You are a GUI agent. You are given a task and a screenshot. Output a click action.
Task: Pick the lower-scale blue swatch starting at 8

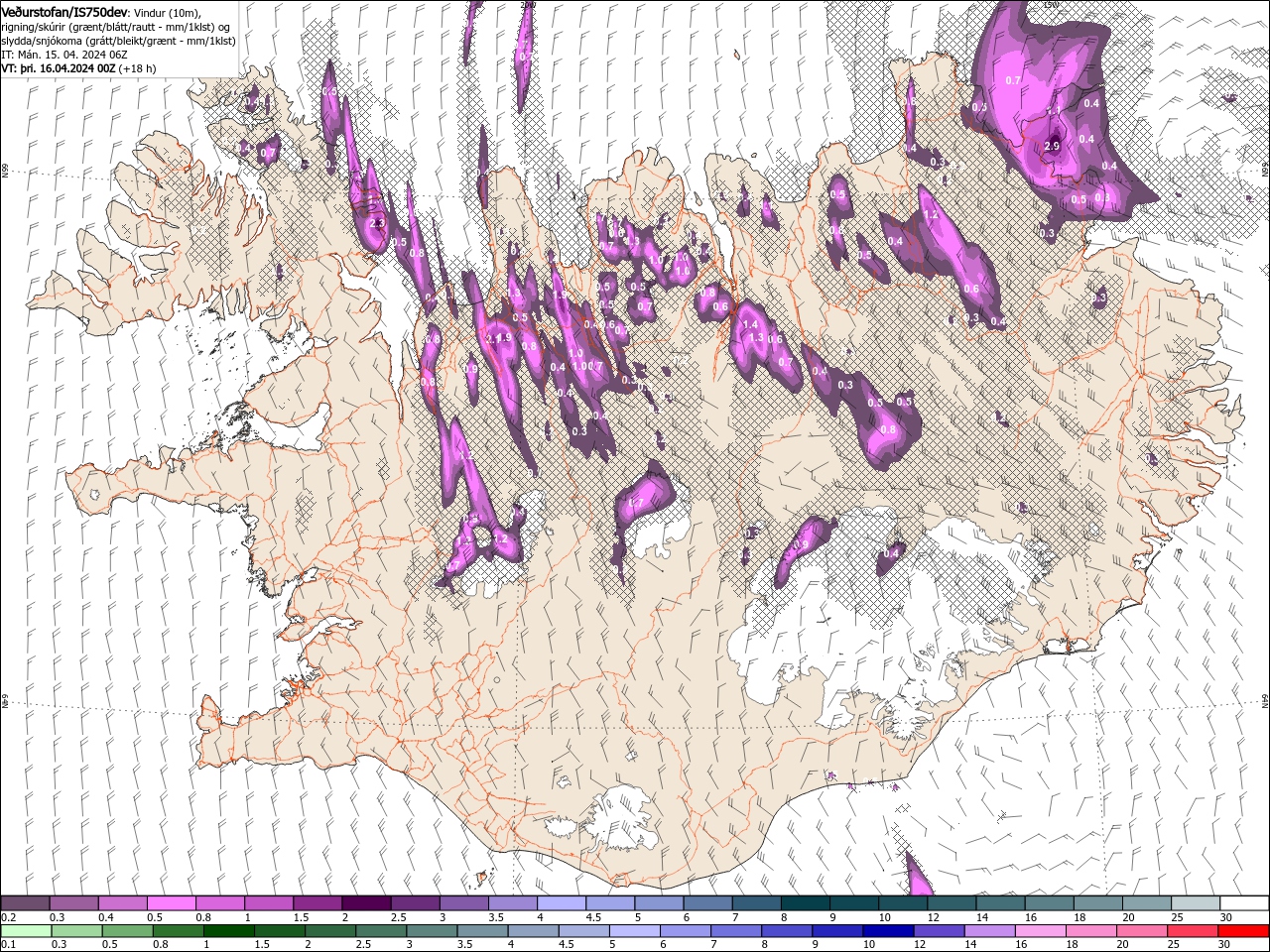coord(787,931)
